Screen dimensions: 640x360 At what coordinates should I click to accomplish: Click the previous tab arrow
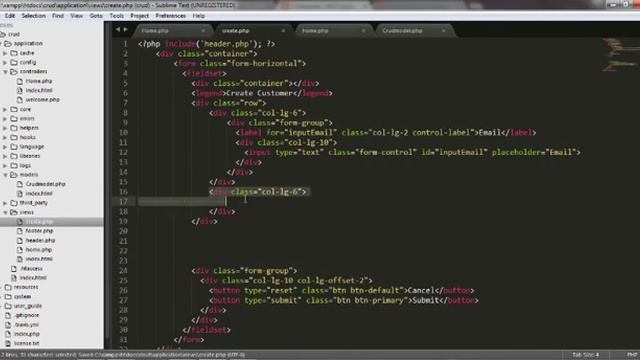[118, 30]
